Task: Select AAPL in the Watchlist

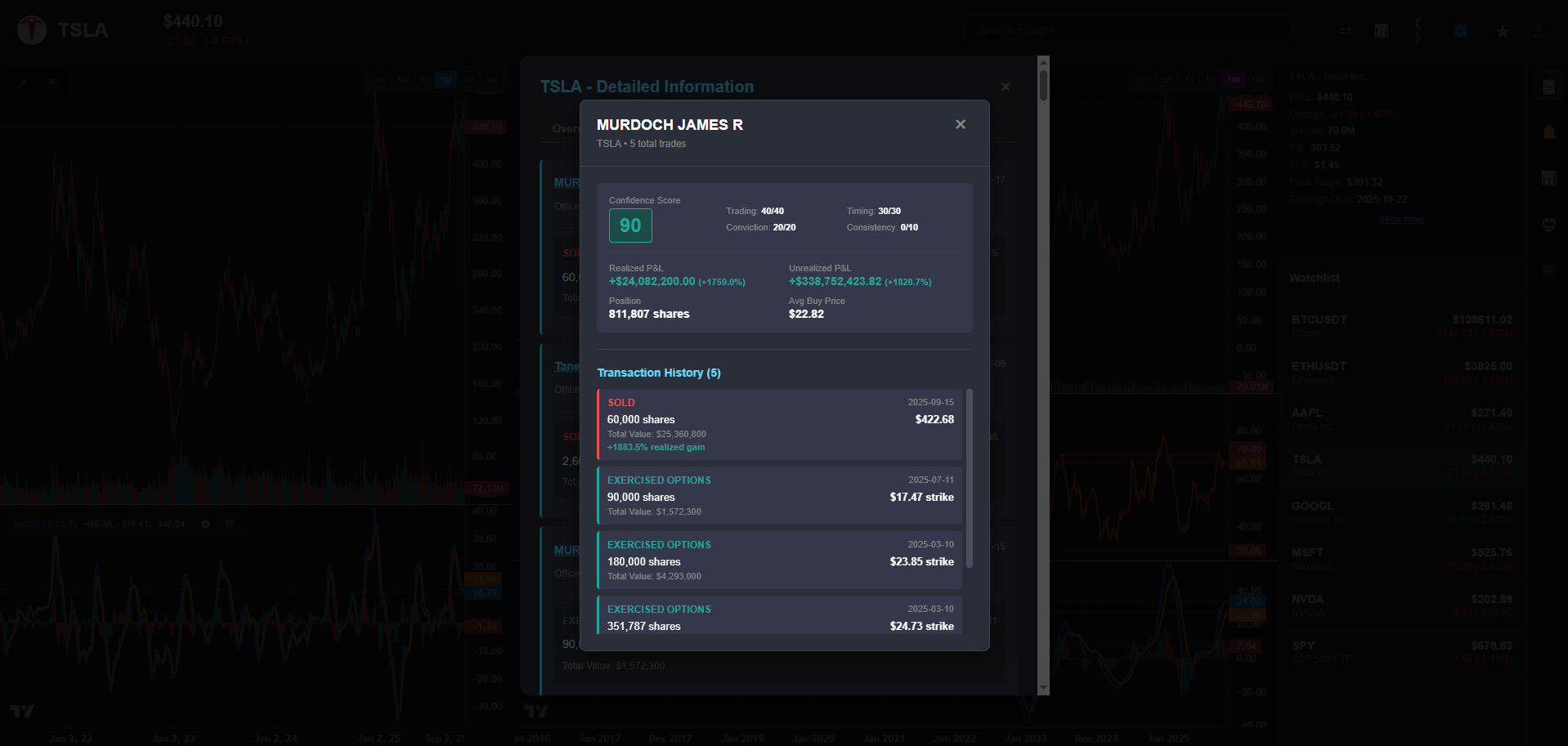Action: (x=1402, y=418)
